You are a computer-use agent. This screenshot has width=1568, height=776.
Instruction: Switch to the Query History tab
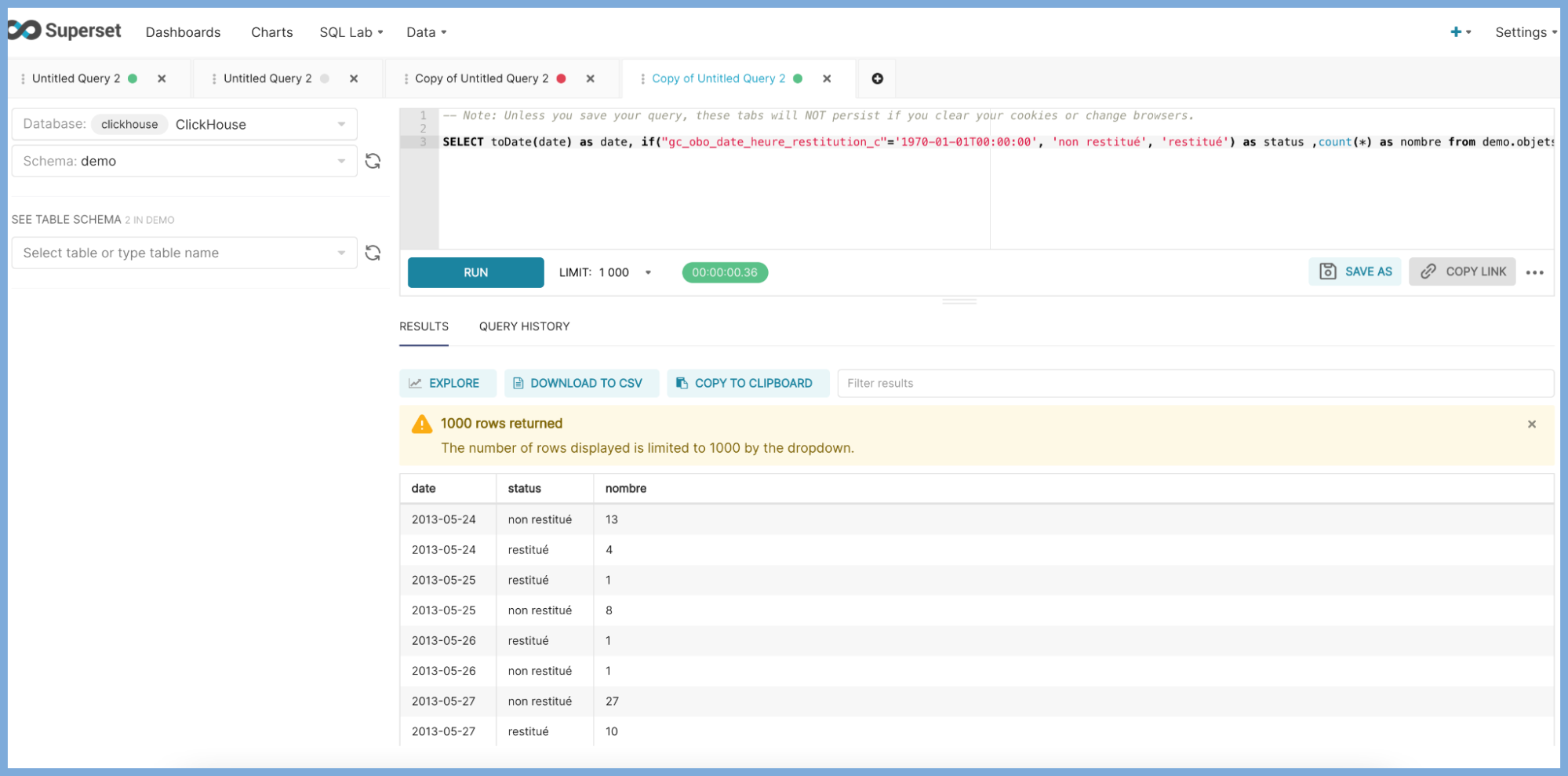tap(524, 326)
